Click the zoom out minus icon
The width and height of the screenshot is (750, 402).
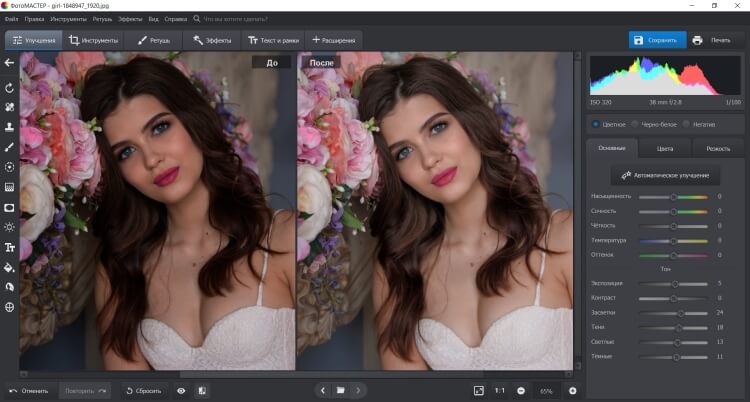click(521, 390)
